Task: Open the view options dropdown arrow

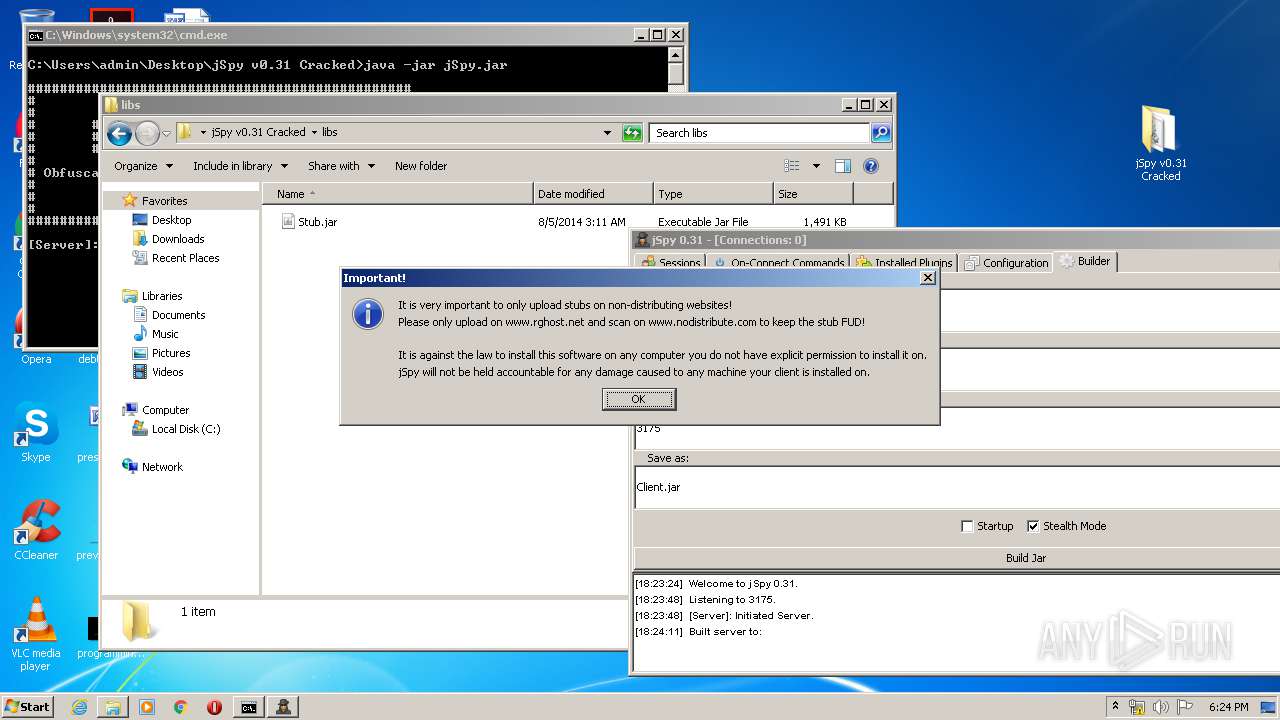Action: click(x=816, y=166)
